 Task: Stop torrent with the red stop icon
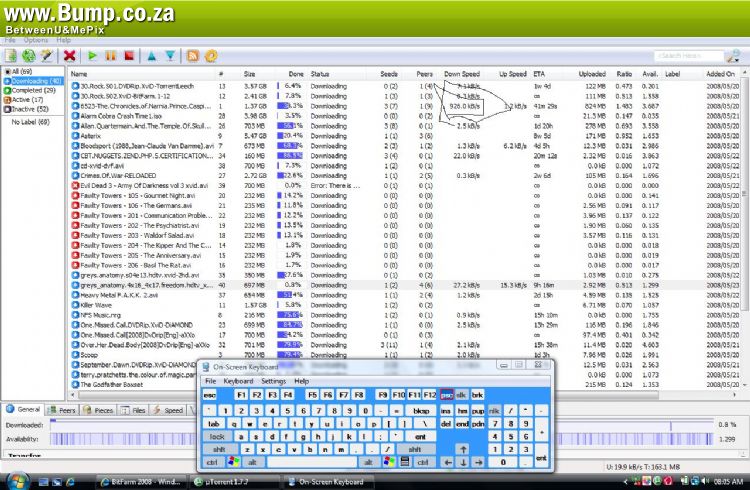tap(127, 56)
